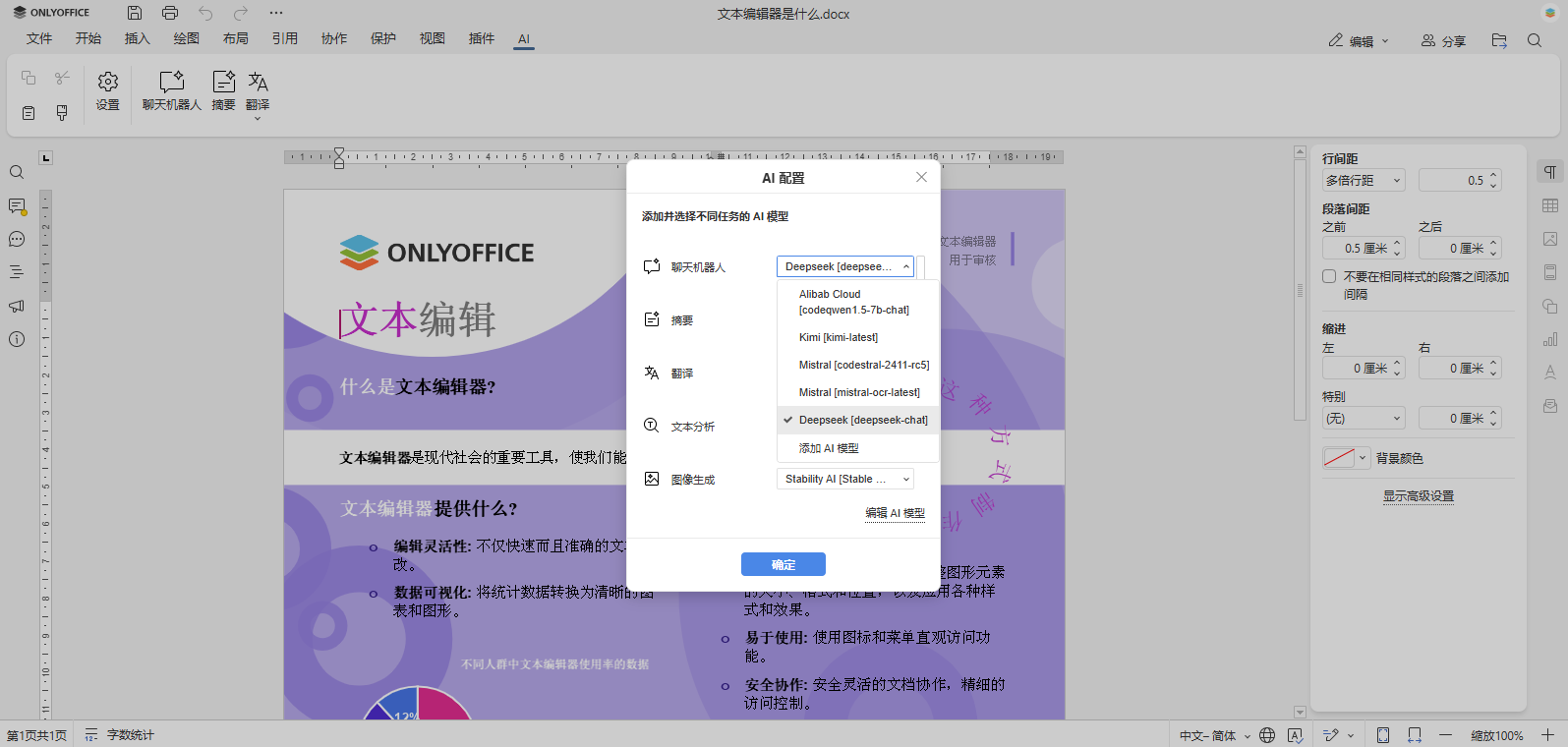Click the summary tool (摘要)
Viewport: 1568px width, 747px height.
pyautogui.click(x=224, y=91)
